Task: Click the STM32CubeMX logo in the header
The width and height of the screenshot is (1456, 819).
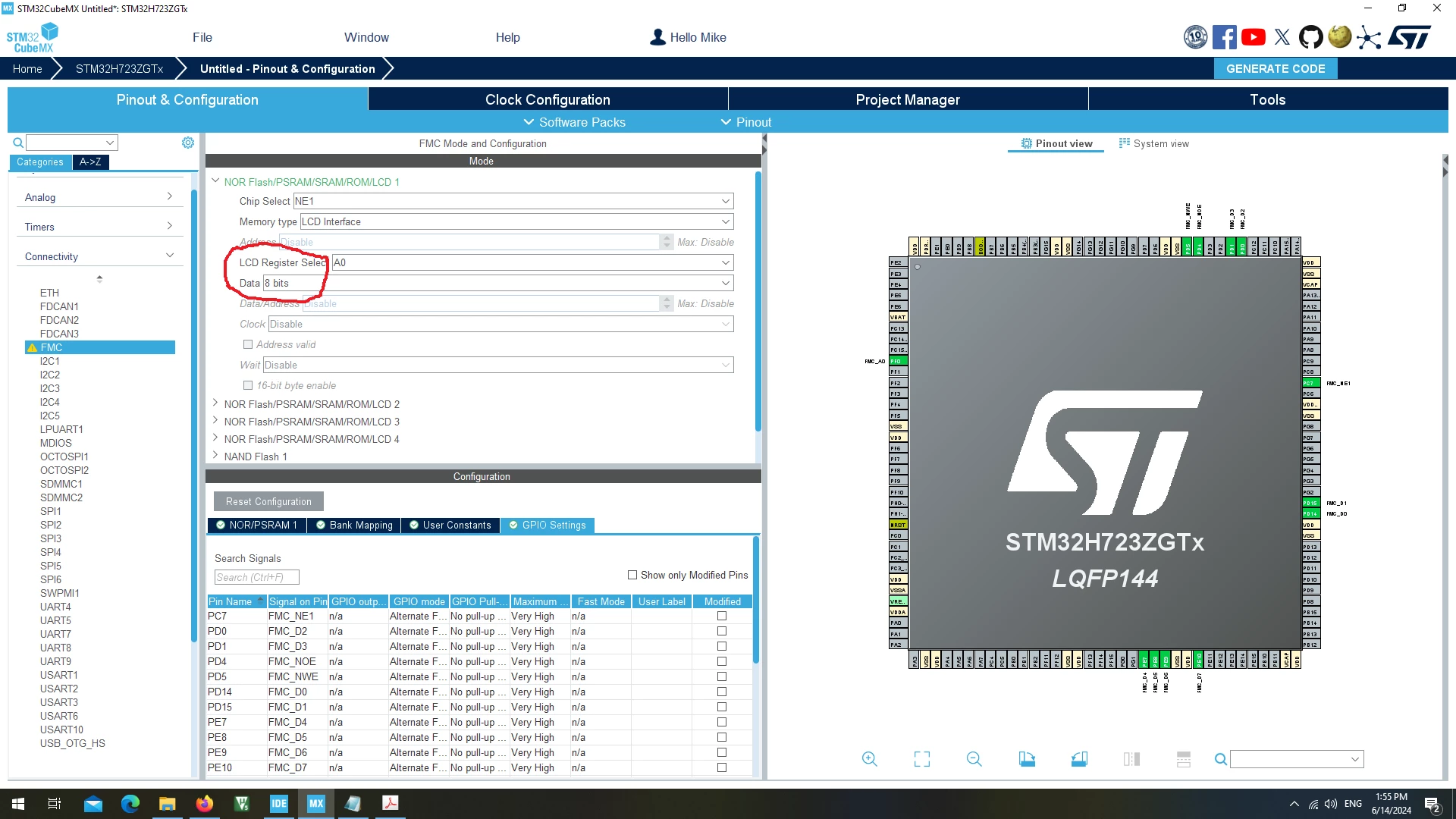Action: tap(33, 38)
